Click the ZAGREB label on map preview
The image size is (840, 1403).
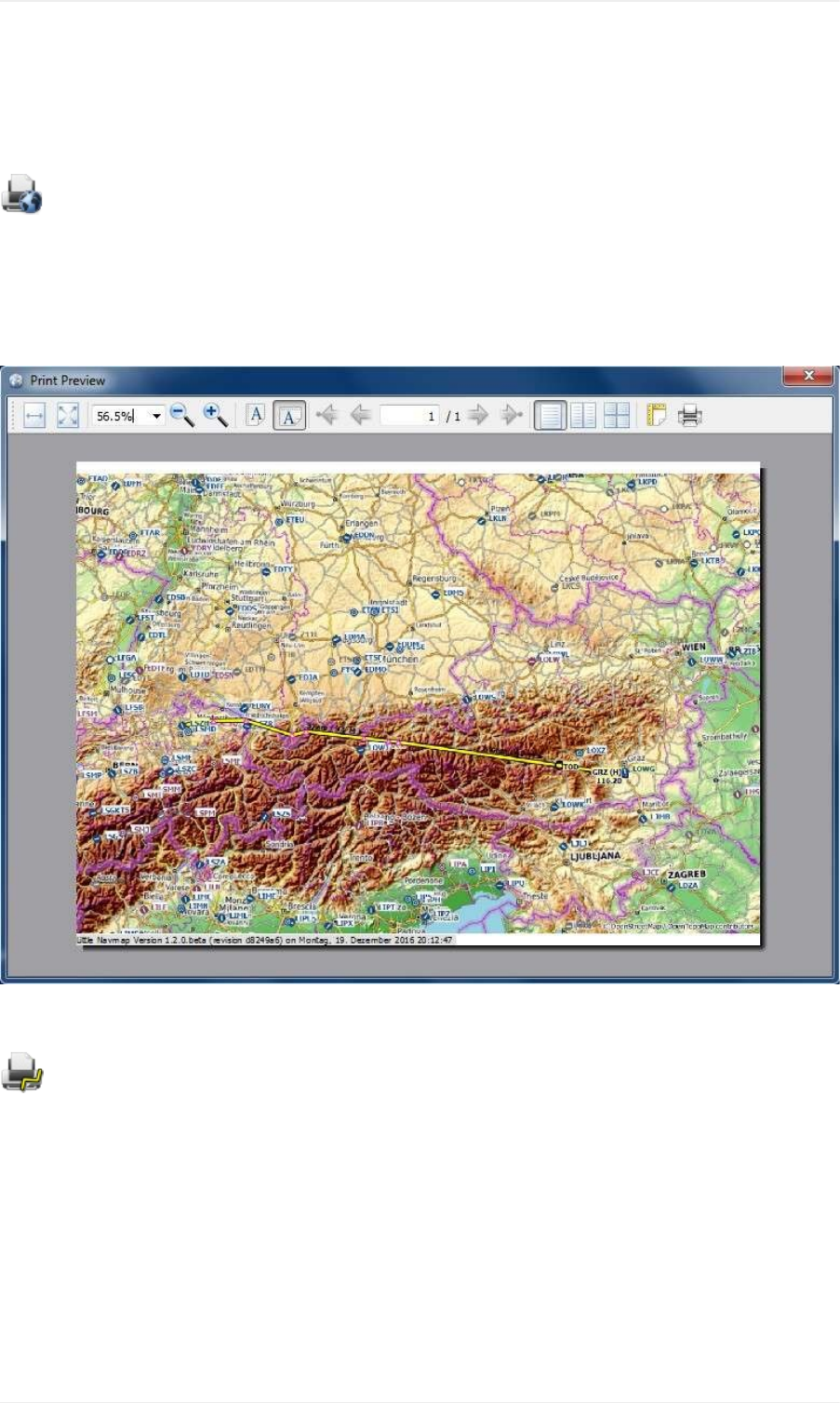pyautogui.click(x=687, y=875)
